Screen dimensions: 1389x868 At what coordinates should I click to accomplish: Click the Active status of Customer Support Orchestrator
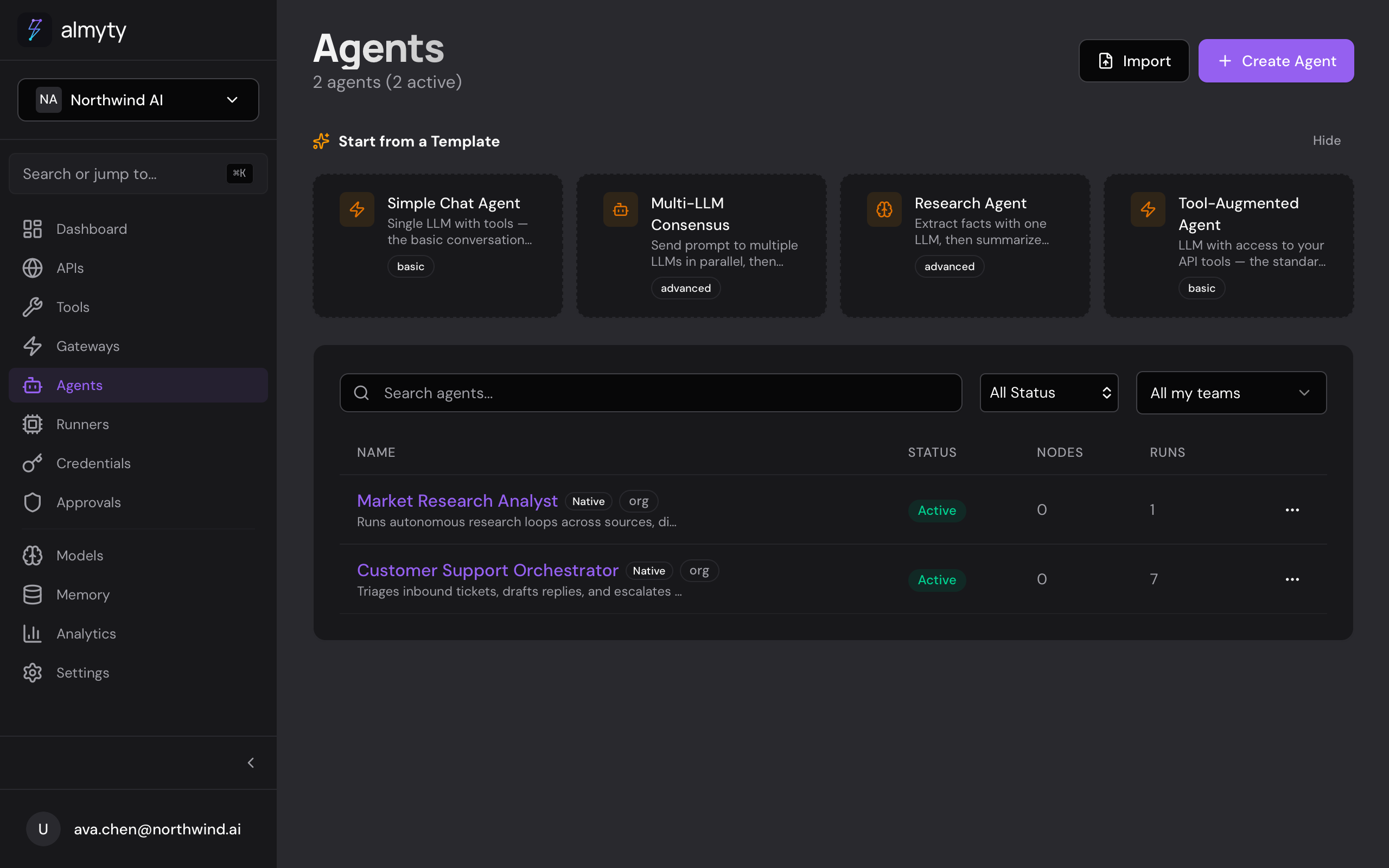point(936,580)
